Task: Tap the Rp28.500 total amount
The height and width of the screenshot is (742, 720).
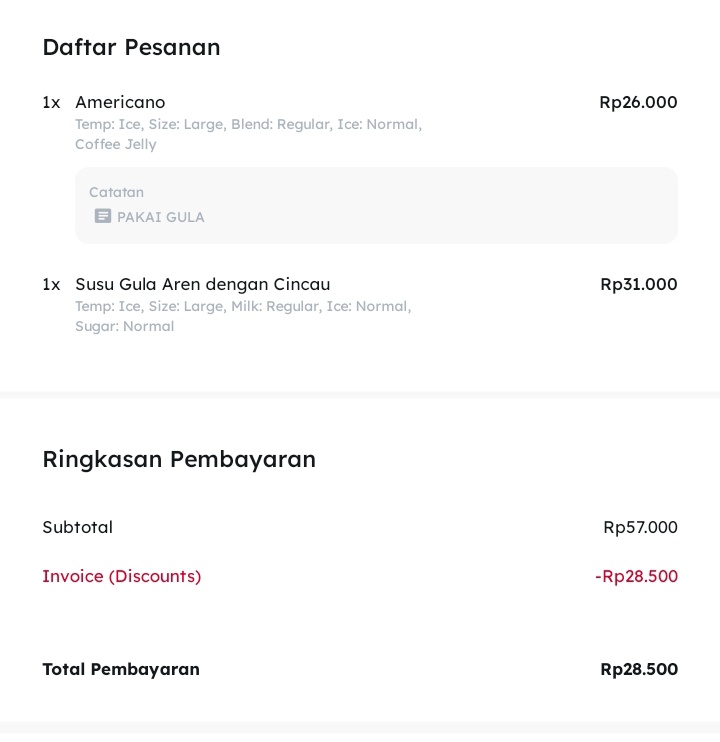Action: 638,669
